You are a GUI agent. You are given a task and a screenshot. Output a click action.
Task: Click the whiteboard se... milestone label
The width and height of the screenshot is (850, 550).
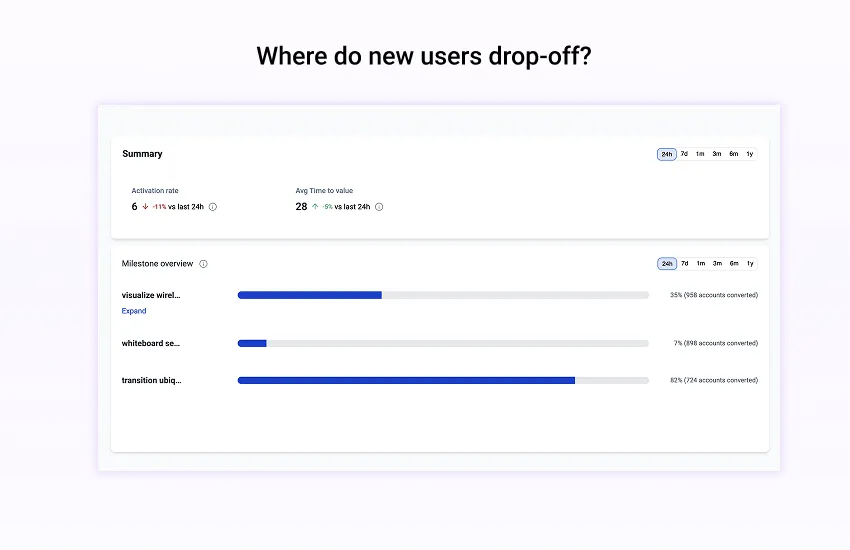tap(150, 343)
